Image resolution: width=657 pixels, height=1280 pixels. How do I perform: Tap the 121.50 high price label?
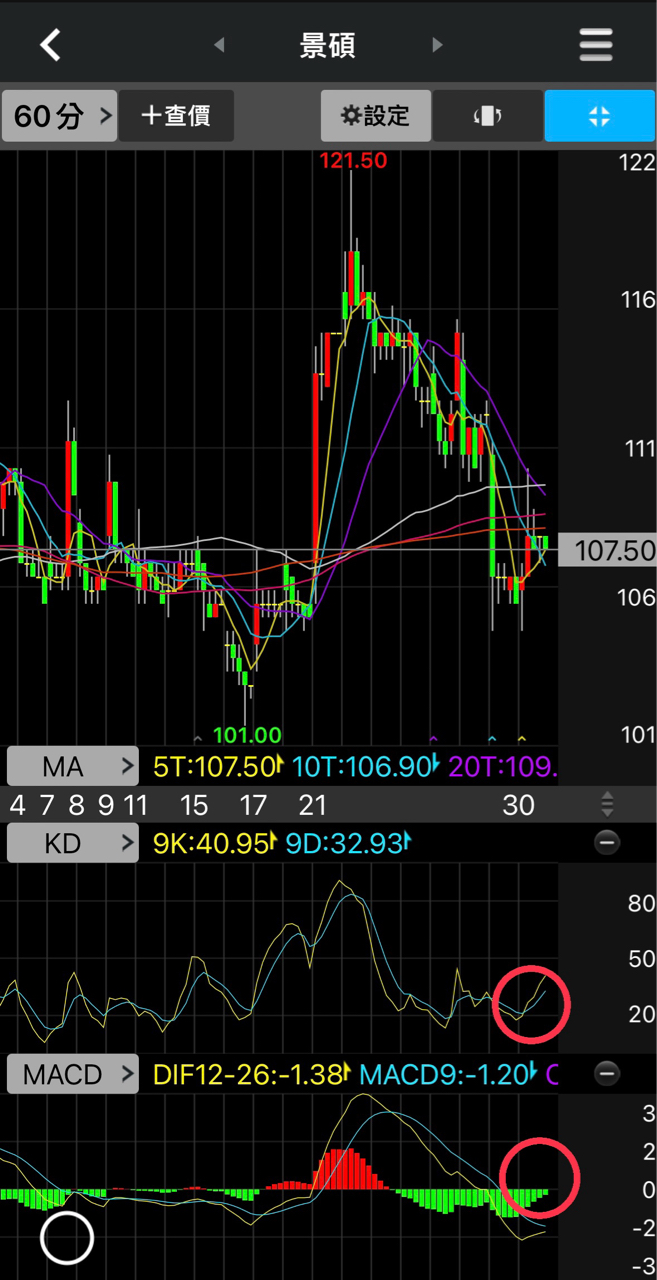353,160
